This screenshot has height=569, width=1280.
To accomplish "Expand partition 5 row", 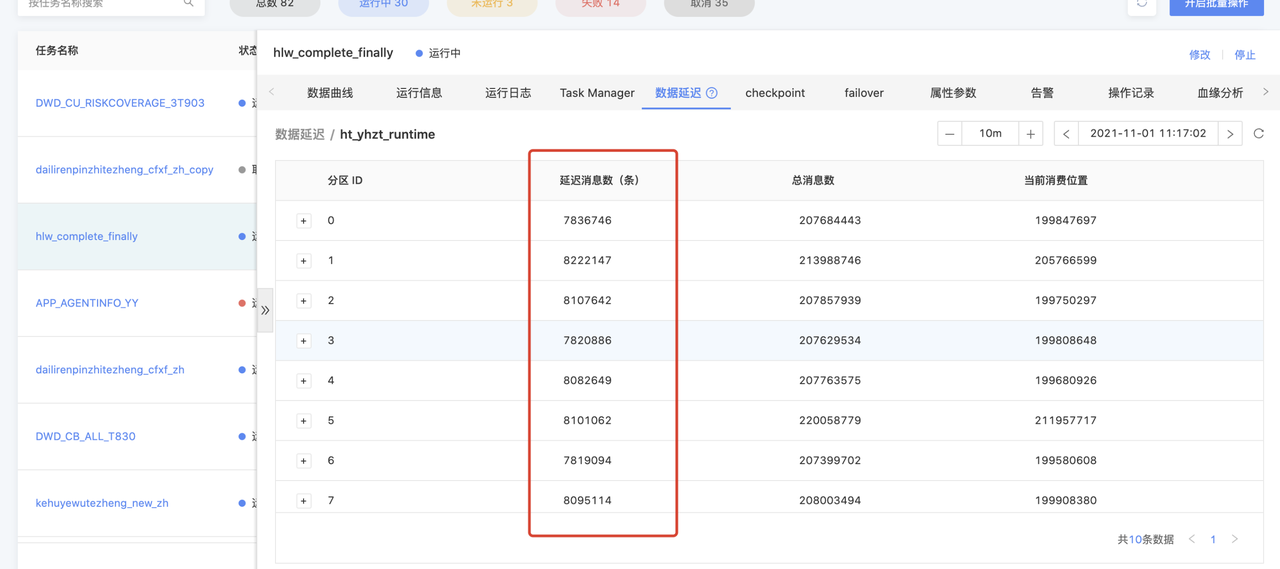I will [304, 421].
